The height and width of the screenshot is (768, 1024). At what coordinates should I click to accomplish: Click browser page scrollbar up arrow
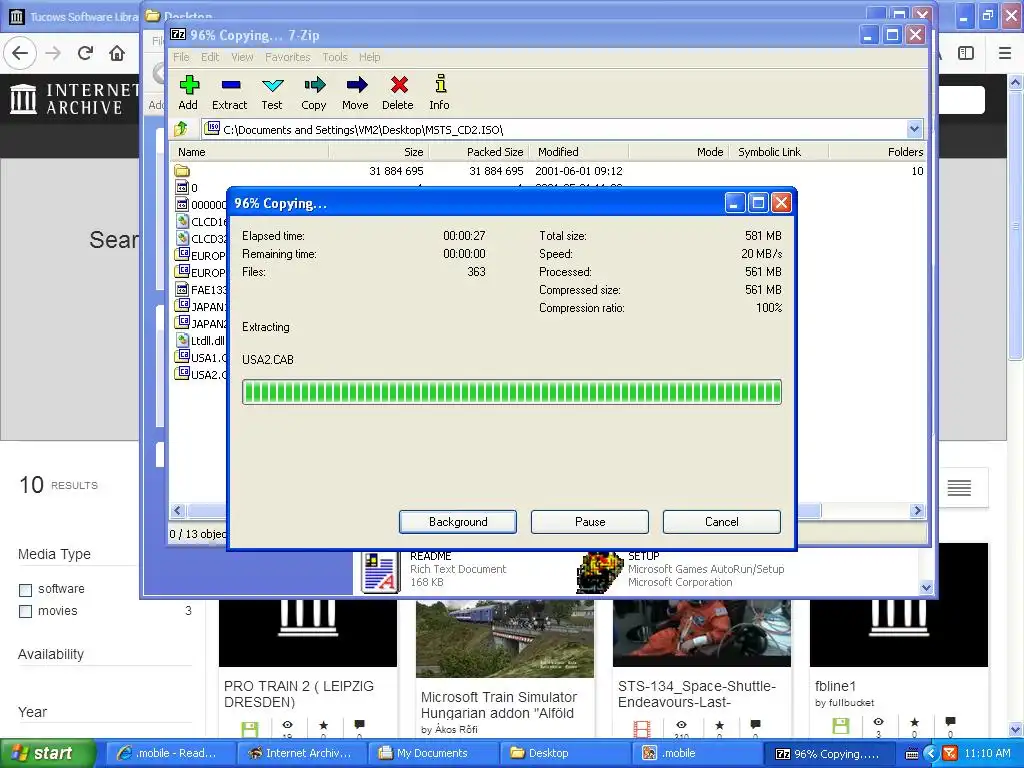tap(1015, 82)
